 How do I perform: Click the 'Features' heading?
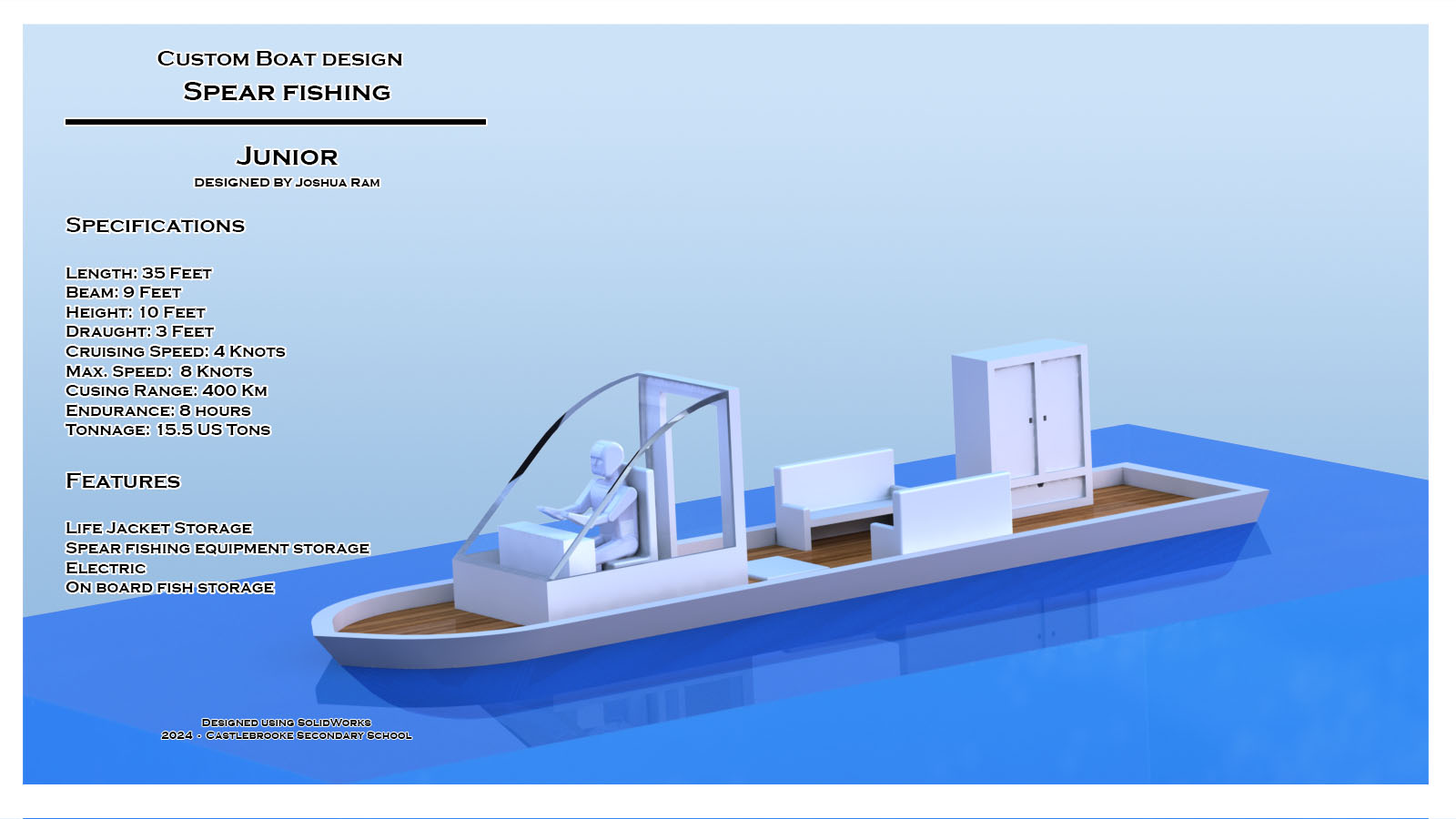123,481
